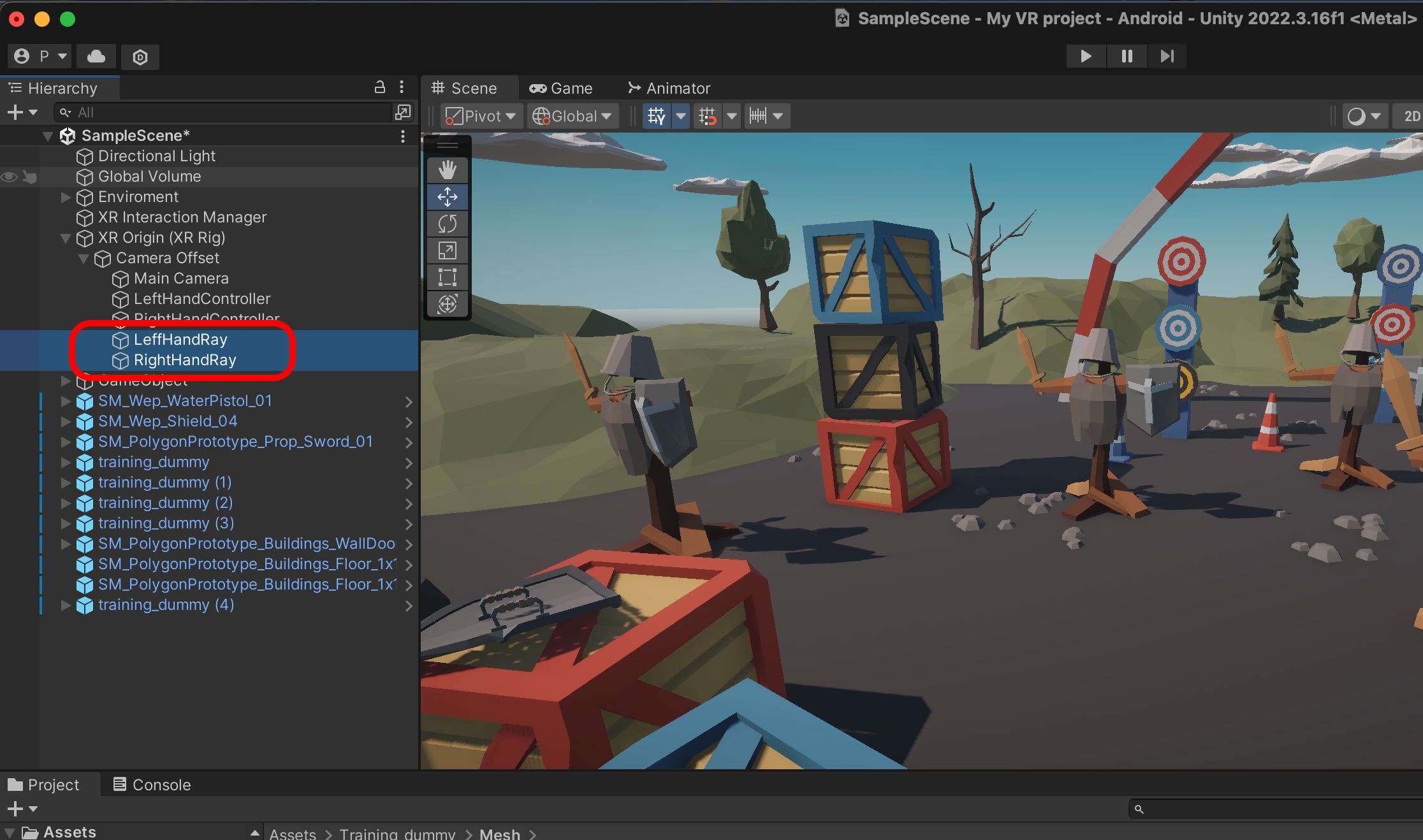Switch to the Game tab
The width and height of the screenshot is (1423, 840).
pos(562,88)
